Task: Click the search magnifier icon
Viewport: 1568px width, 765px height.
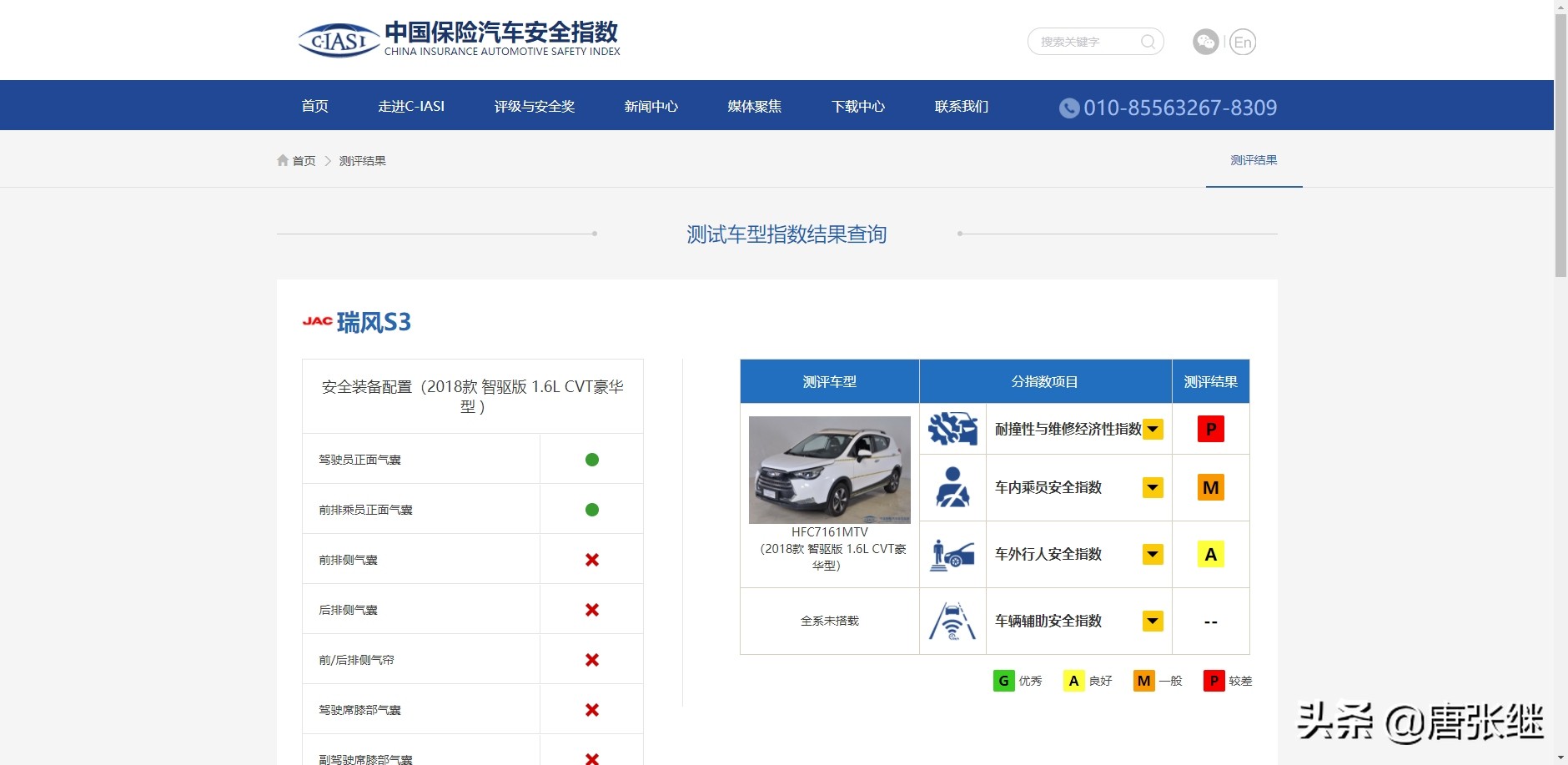Action: point(1148,42)
